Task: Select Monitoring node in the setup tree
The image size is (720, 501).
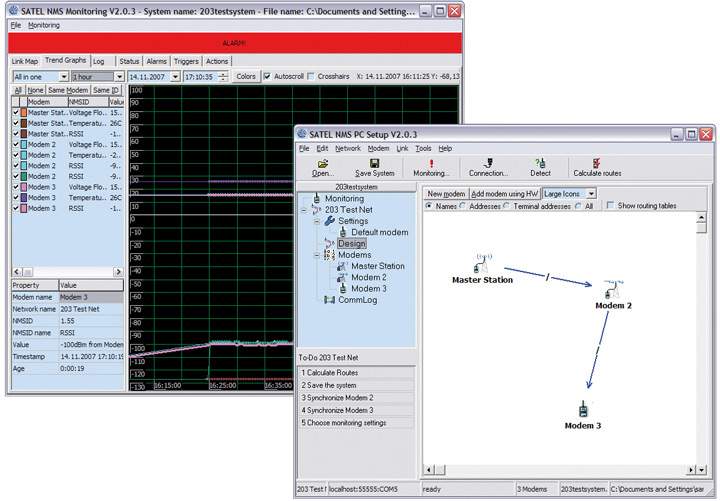Action: (344, 198)
